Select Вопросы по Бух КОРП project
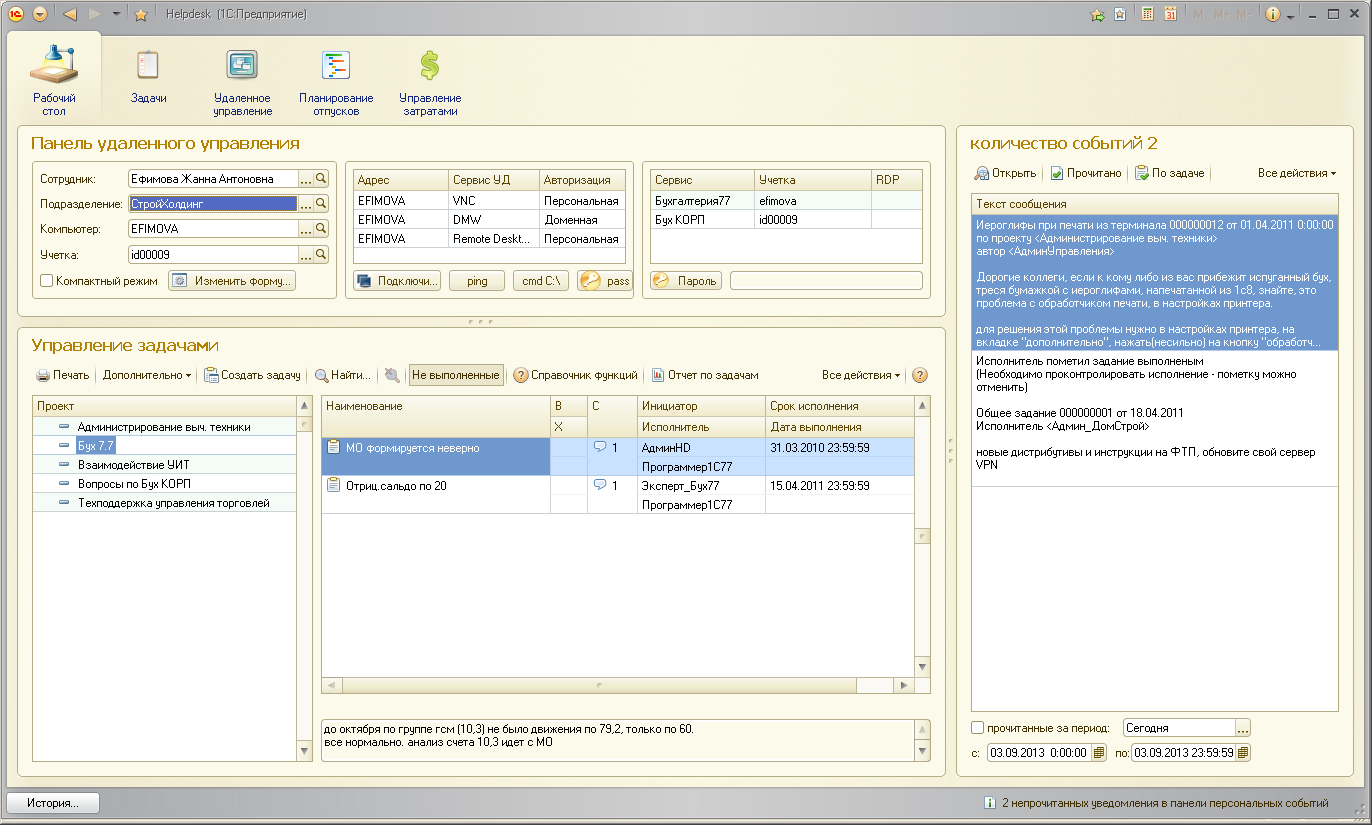 point(134,484)
